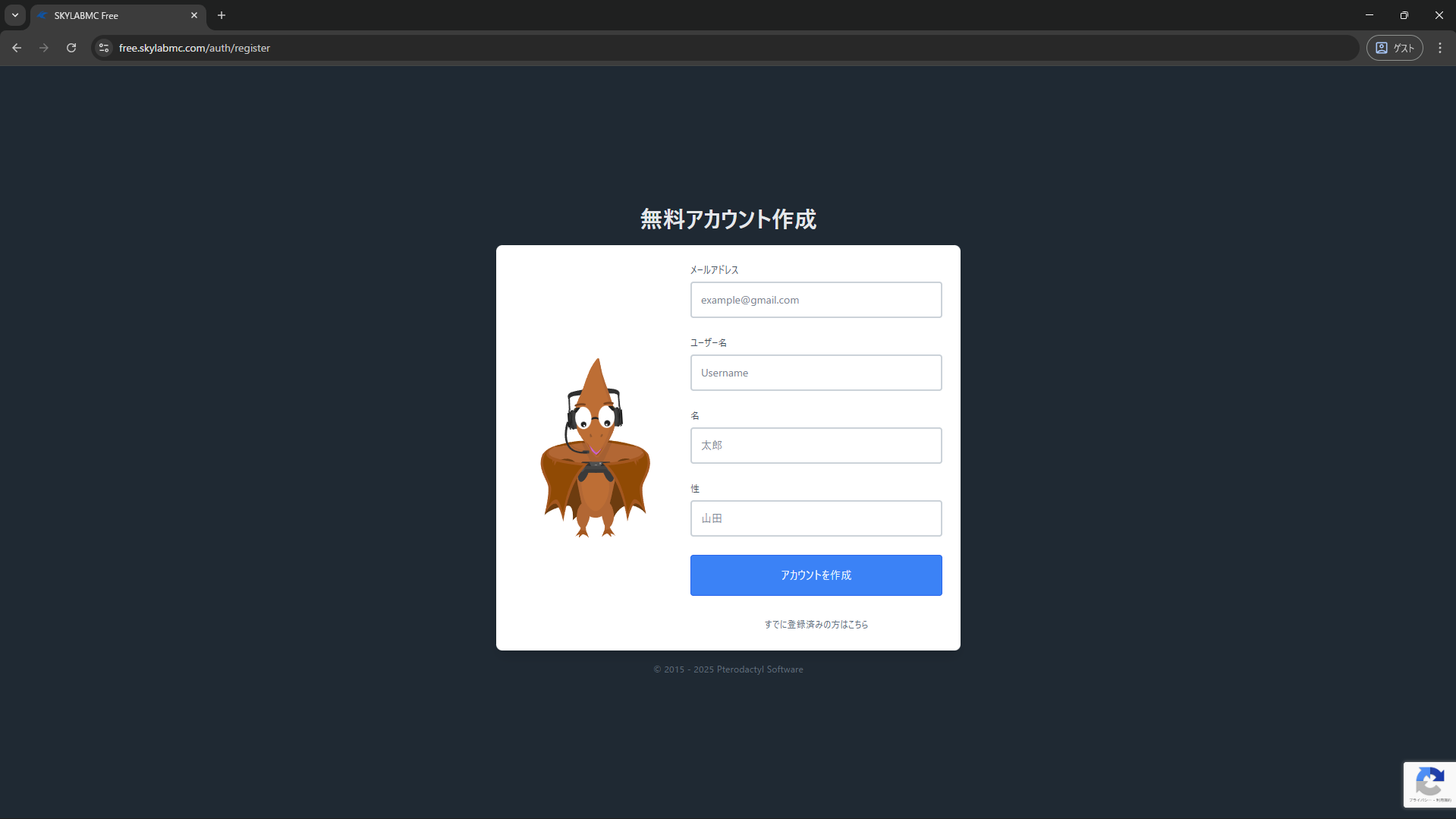
Task: Open site information icon in address bar
Action: pos(104,48)
